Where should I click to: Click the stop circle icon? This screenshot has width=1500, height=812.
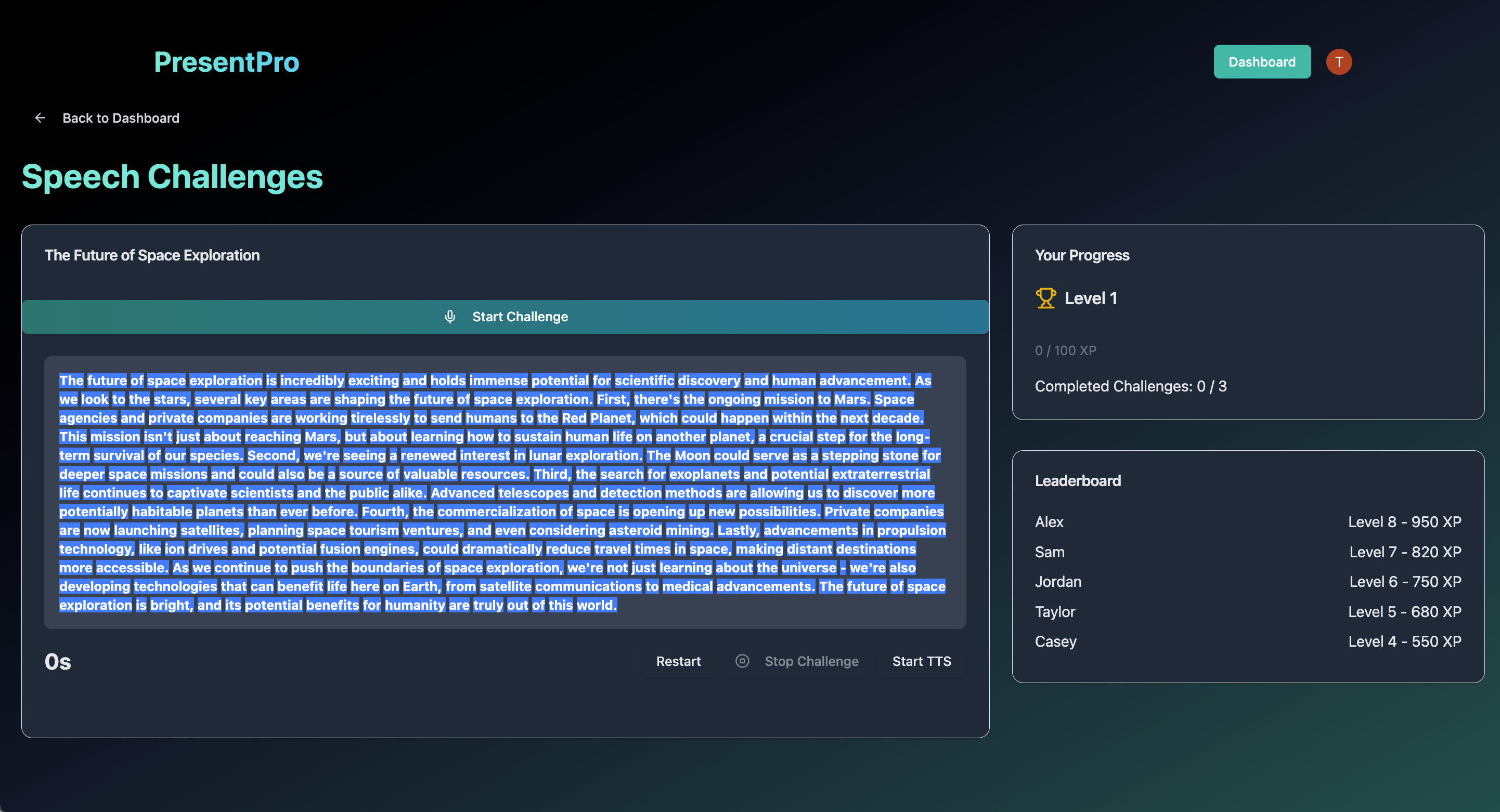742,661
